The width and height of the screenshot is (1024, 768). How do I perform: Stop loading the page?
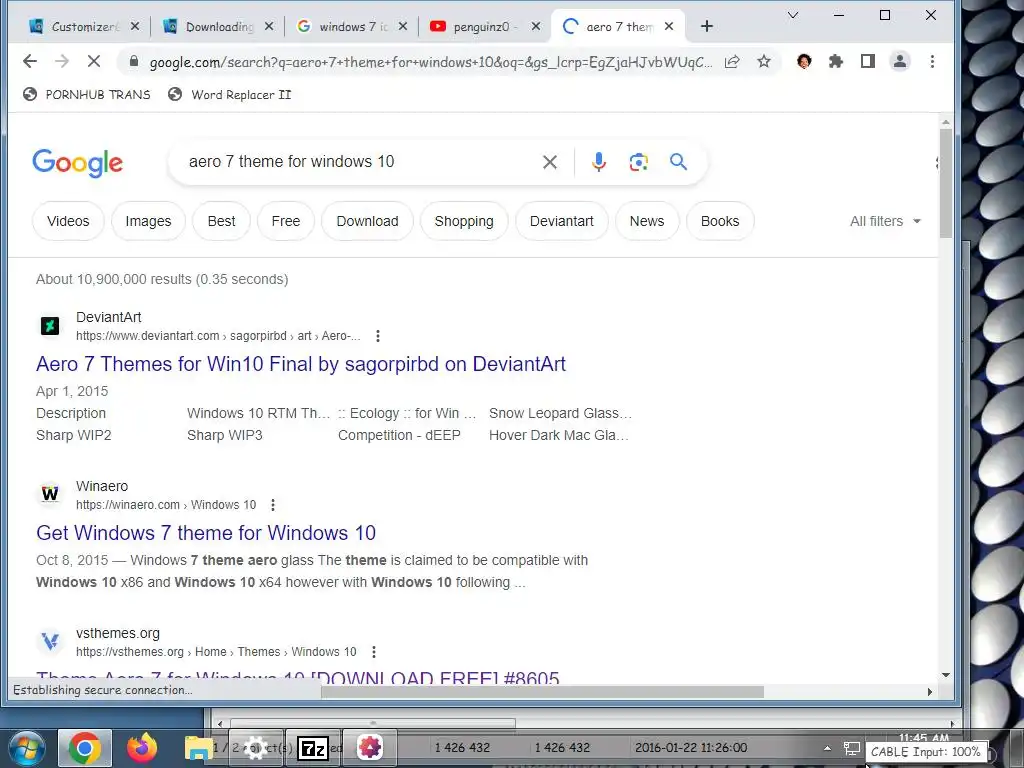pyautogui.click(x=94, y=61)
